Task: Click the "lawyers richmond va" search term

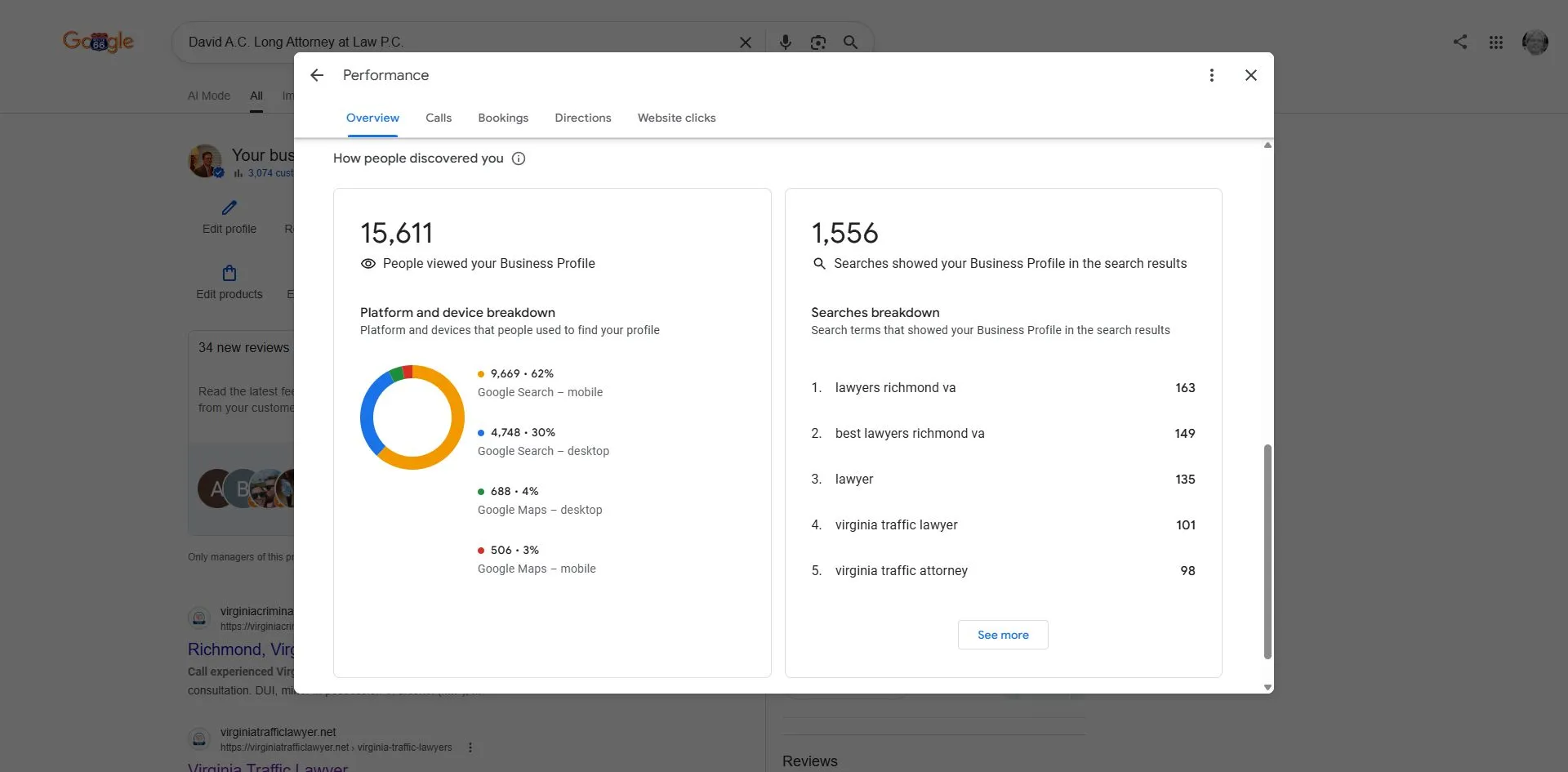Action: [895, 388]
